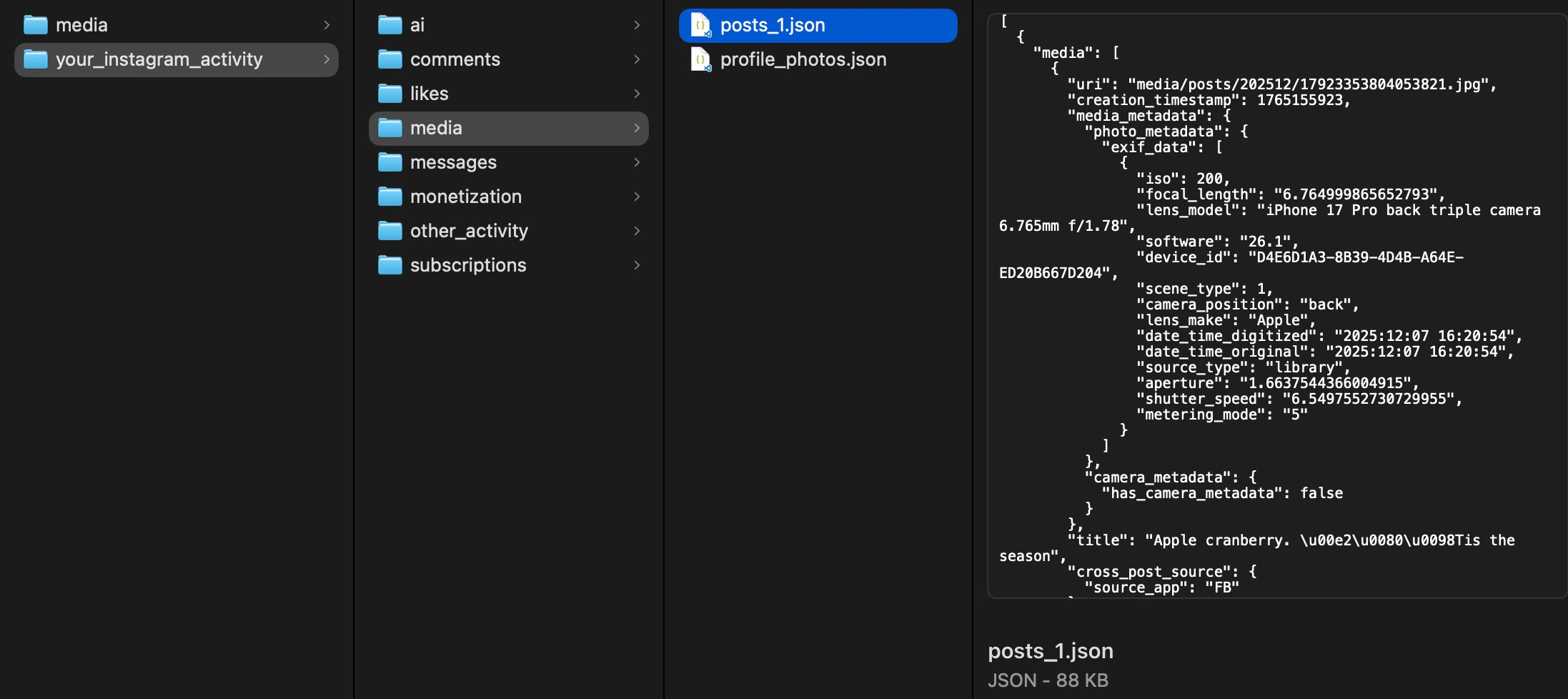Click the posts_1.json document icon

(x=700, y=24)
